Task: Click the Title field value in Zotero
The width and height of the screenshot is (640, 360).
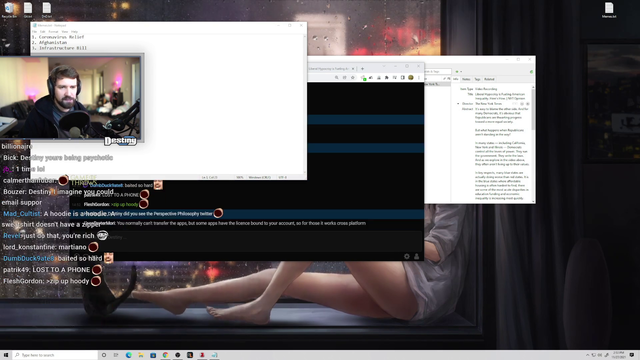Action: click(x=500, y=96)
